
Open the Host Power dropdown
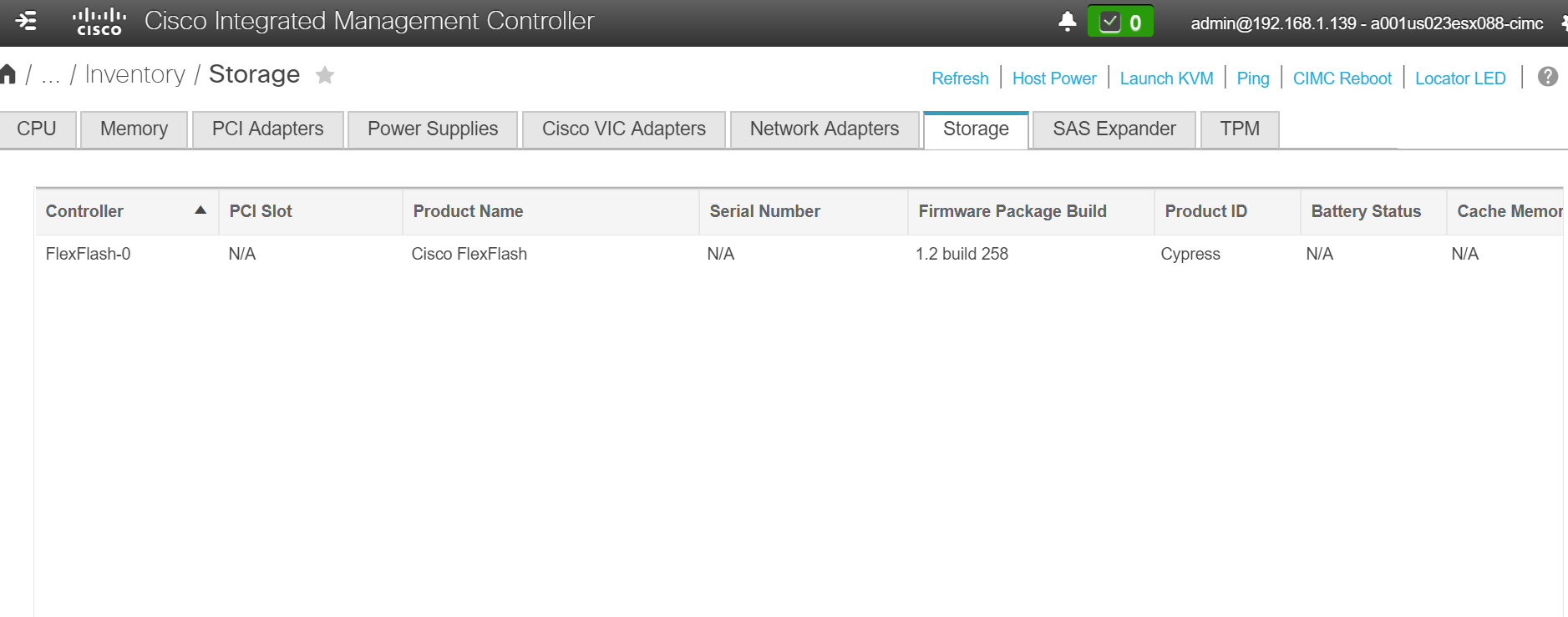(x=1054, y=78)
